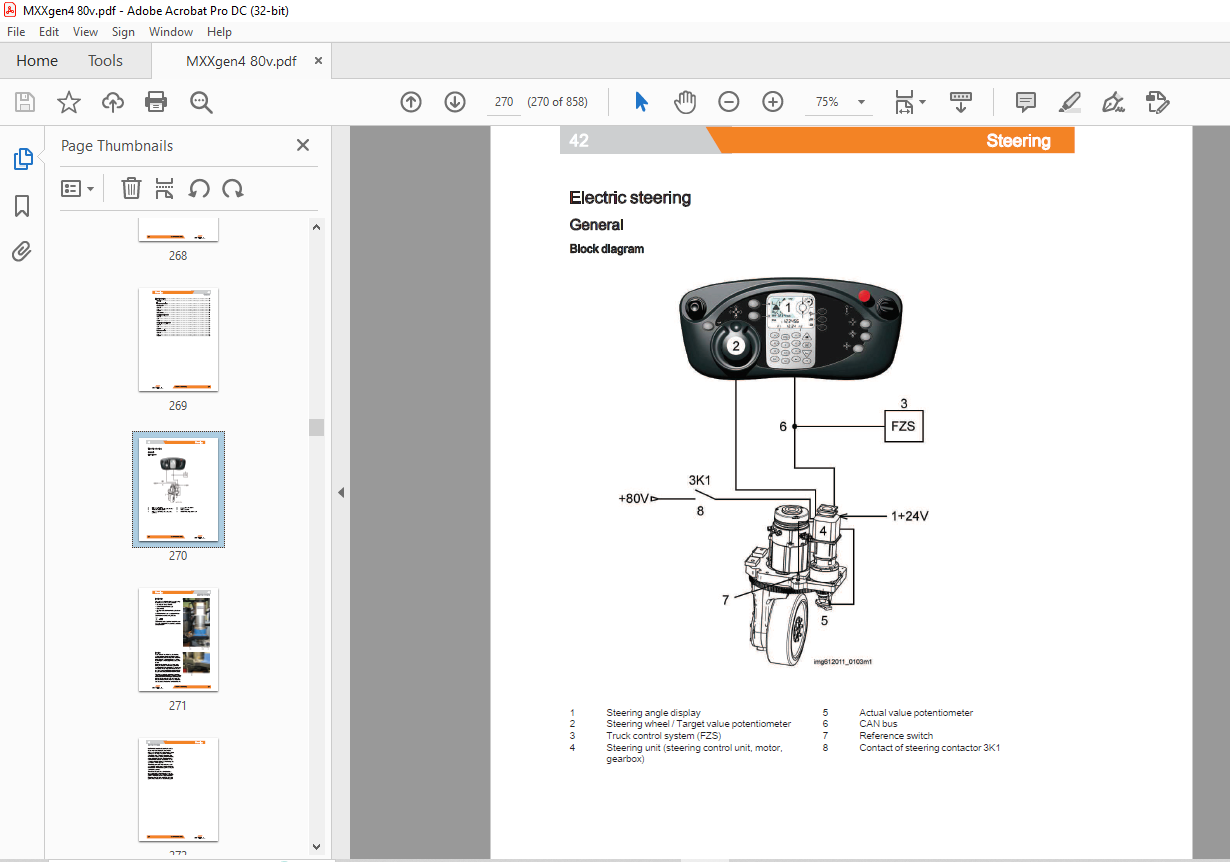Screen dimensions: 1230x862
Task: Go to the previous page arrow
Action: (x=411, y=102)
